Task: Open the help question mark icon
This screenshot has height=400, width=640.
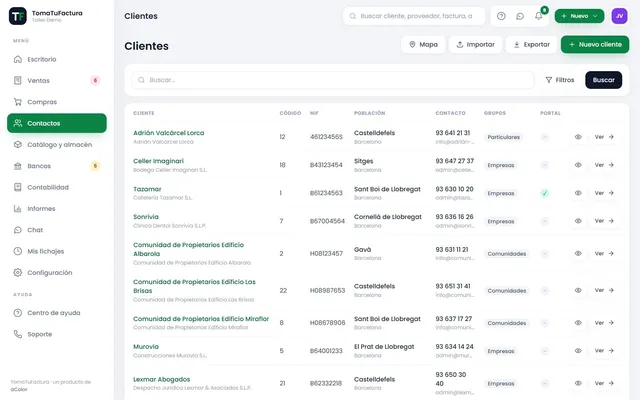Action: [501, 16]
